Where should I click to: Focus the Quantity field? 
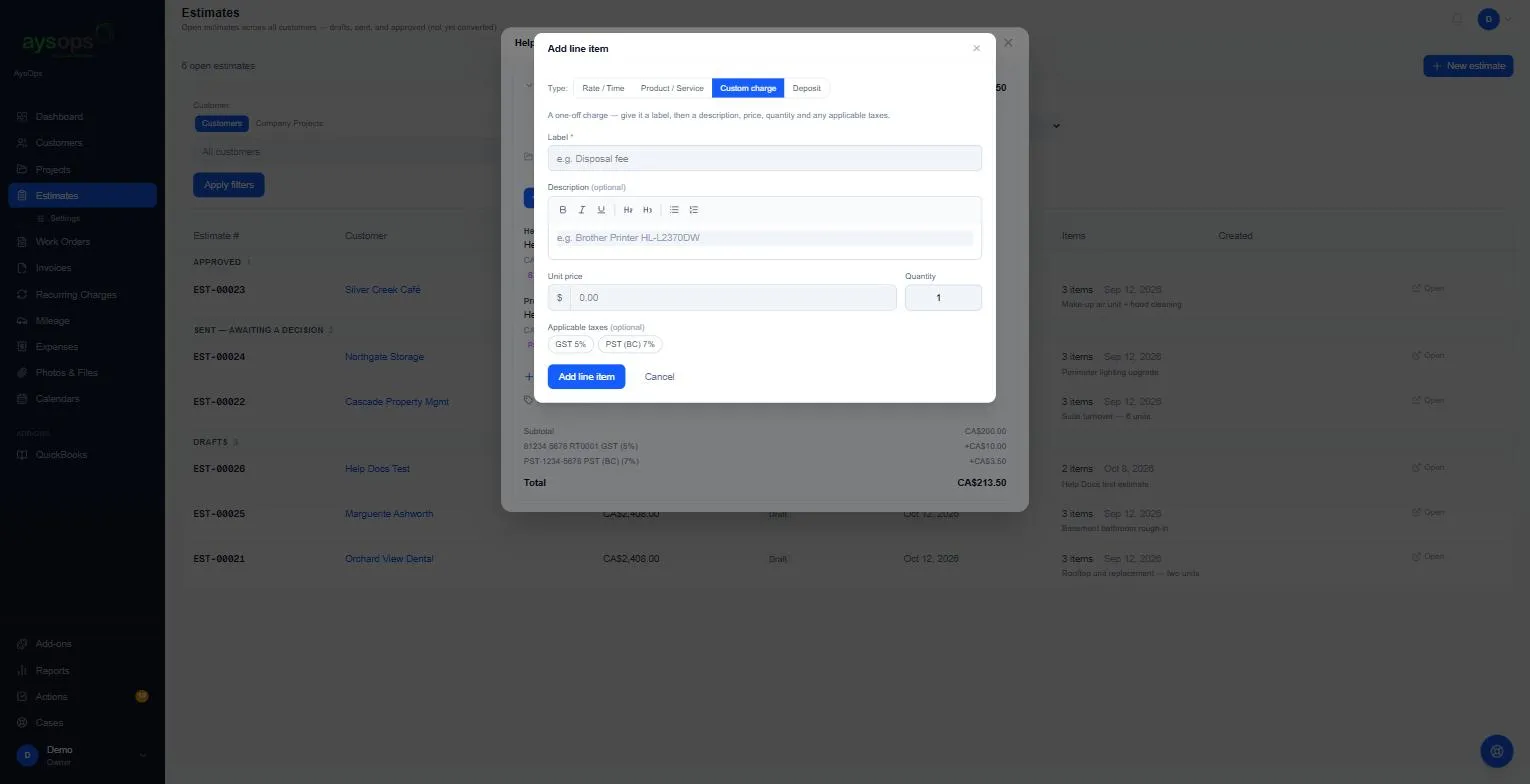943,298
